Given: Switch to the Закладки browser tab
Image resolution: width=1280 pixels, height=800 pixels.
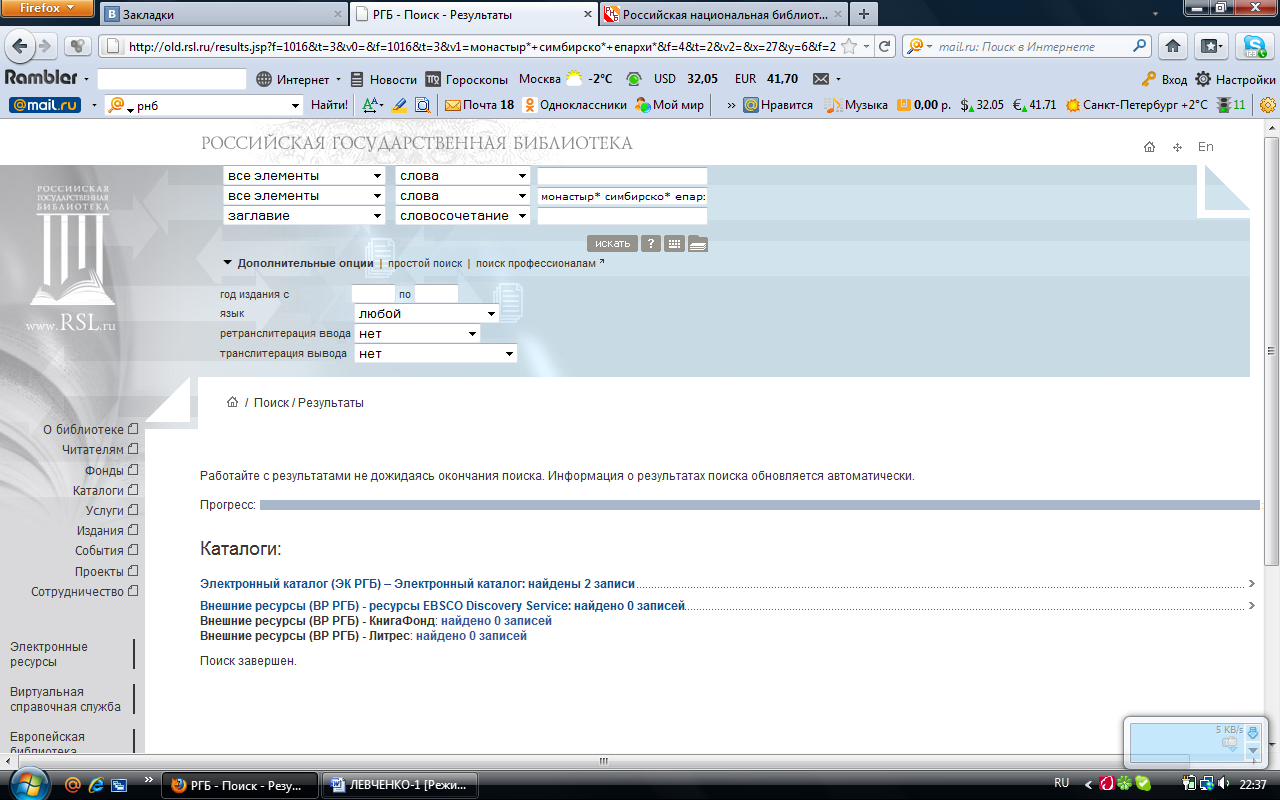Looking at the screenshot, I should [x=222, y=15].
